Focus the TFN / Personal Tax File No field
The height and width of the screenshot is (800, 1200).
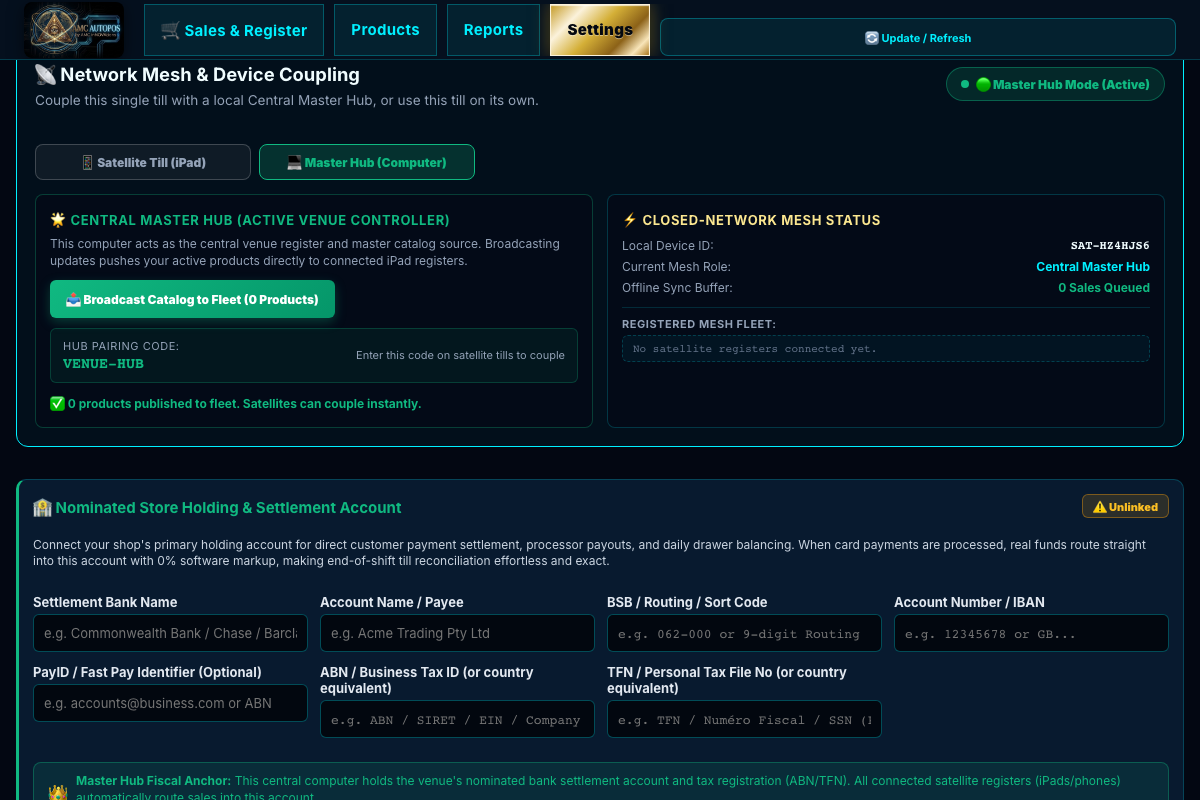click(744, 719)
